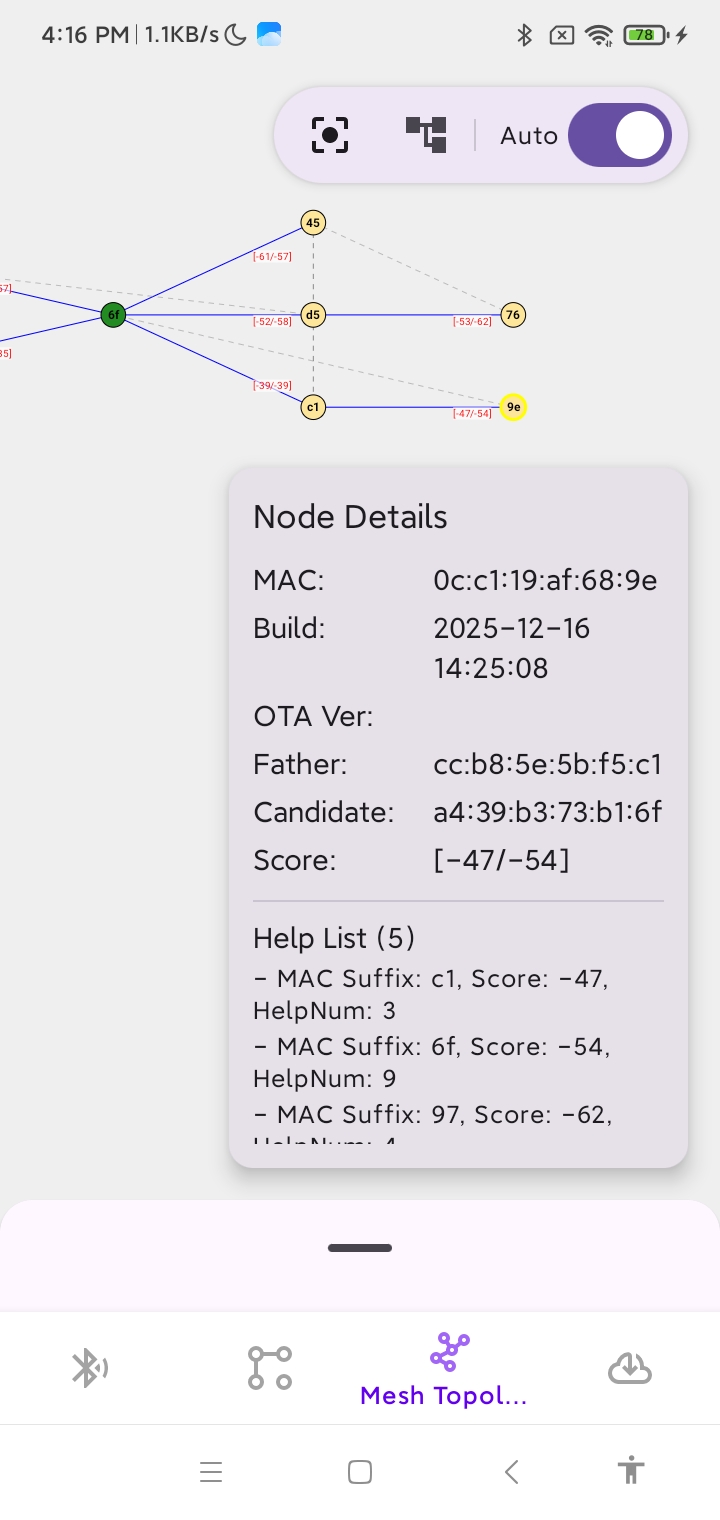Select the highlighted yellow 9e node
Viewport: 720px width, 1520px height.
pyautogui.click(x=513, y=407)
